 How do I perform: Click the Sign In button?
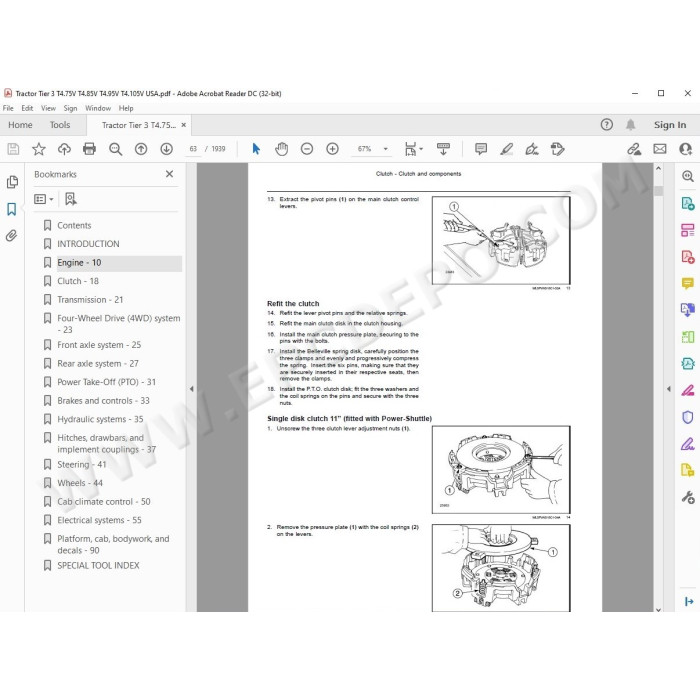pyautogui.click(x=670, y=125)
